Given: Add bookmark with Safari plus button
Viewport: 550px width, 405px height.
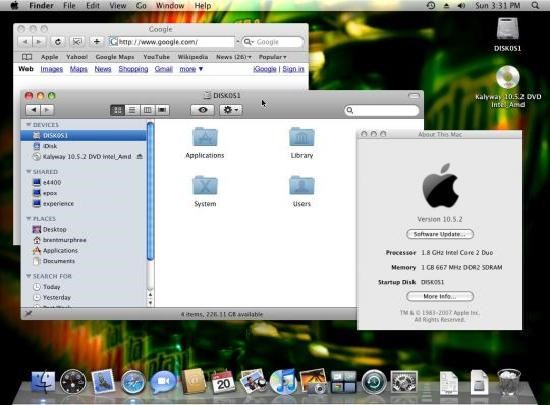Looking at the screenshot, I should click(x=96, y=42).
